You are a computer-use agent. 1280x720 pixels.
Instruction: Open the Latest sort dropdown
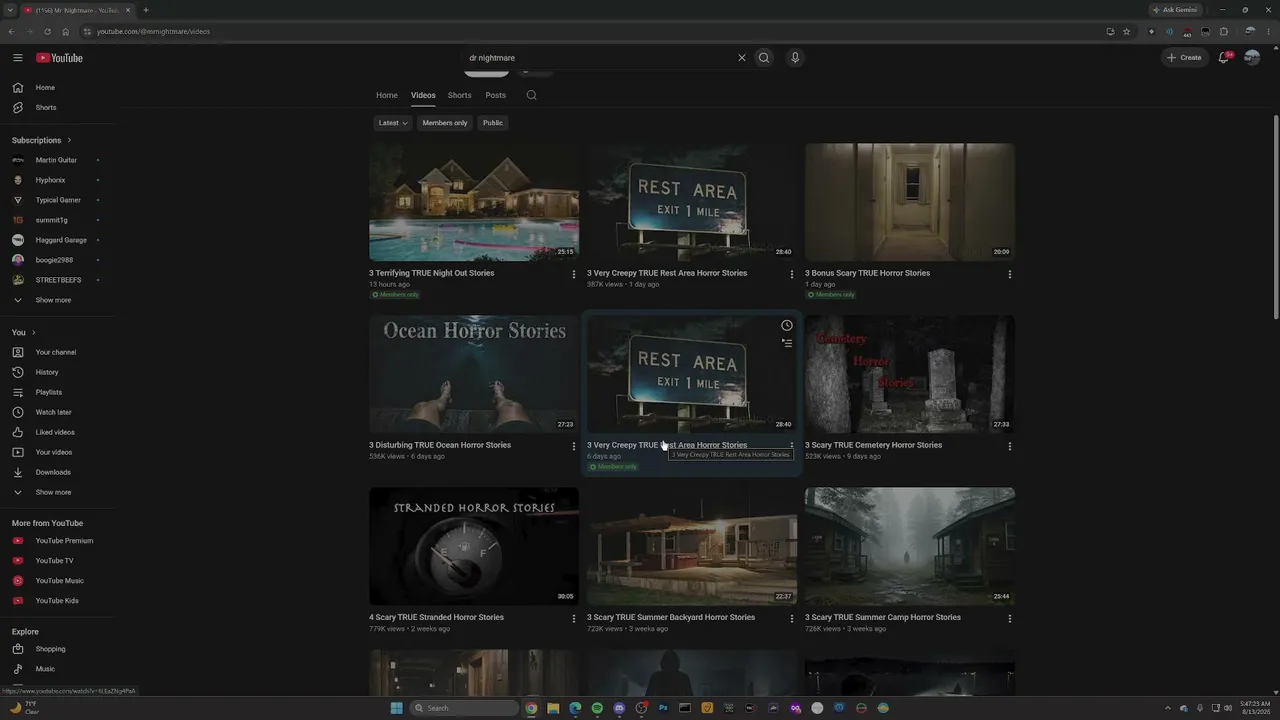click(x=393, y=123)
